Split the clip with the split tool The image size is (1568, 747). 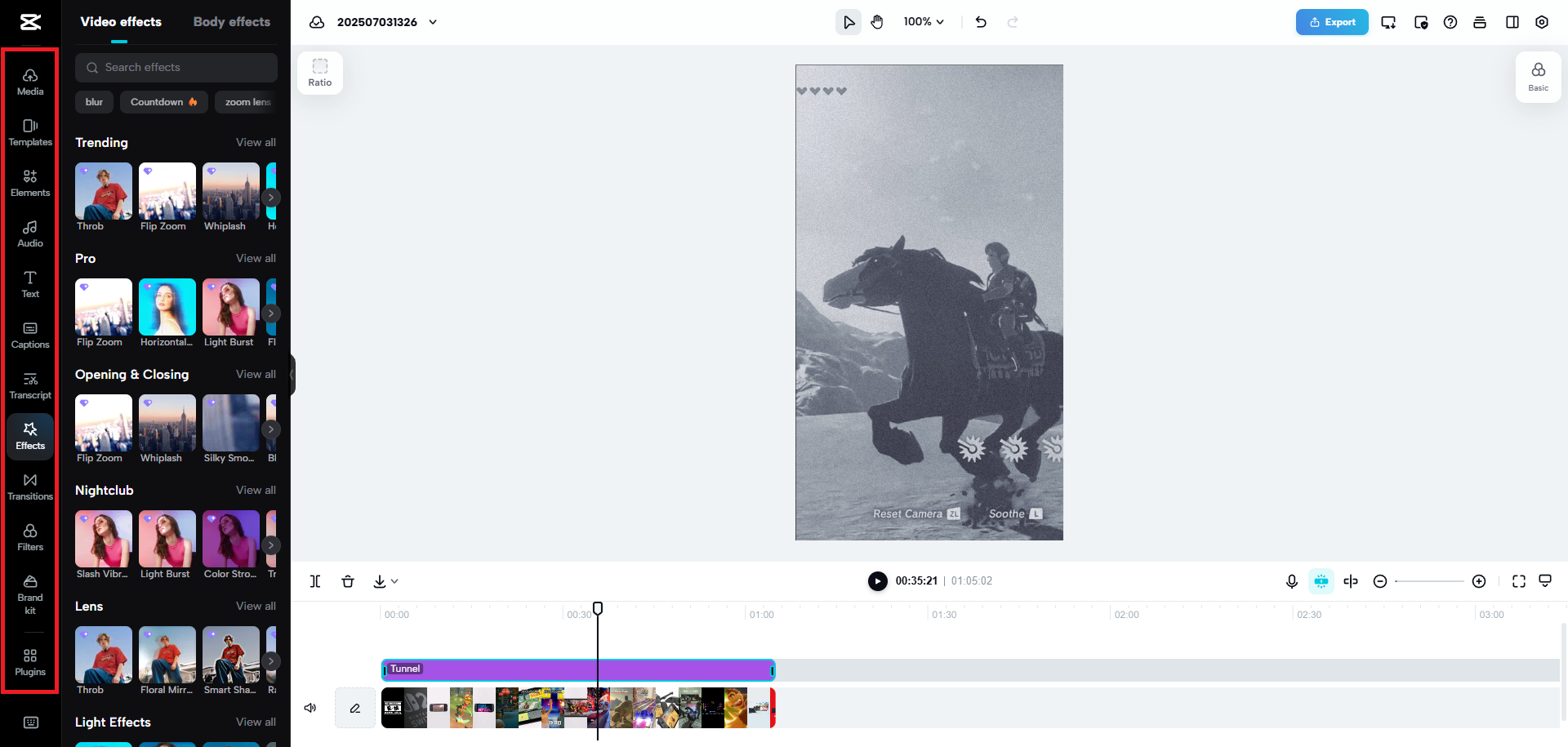[x=315, y=581]
